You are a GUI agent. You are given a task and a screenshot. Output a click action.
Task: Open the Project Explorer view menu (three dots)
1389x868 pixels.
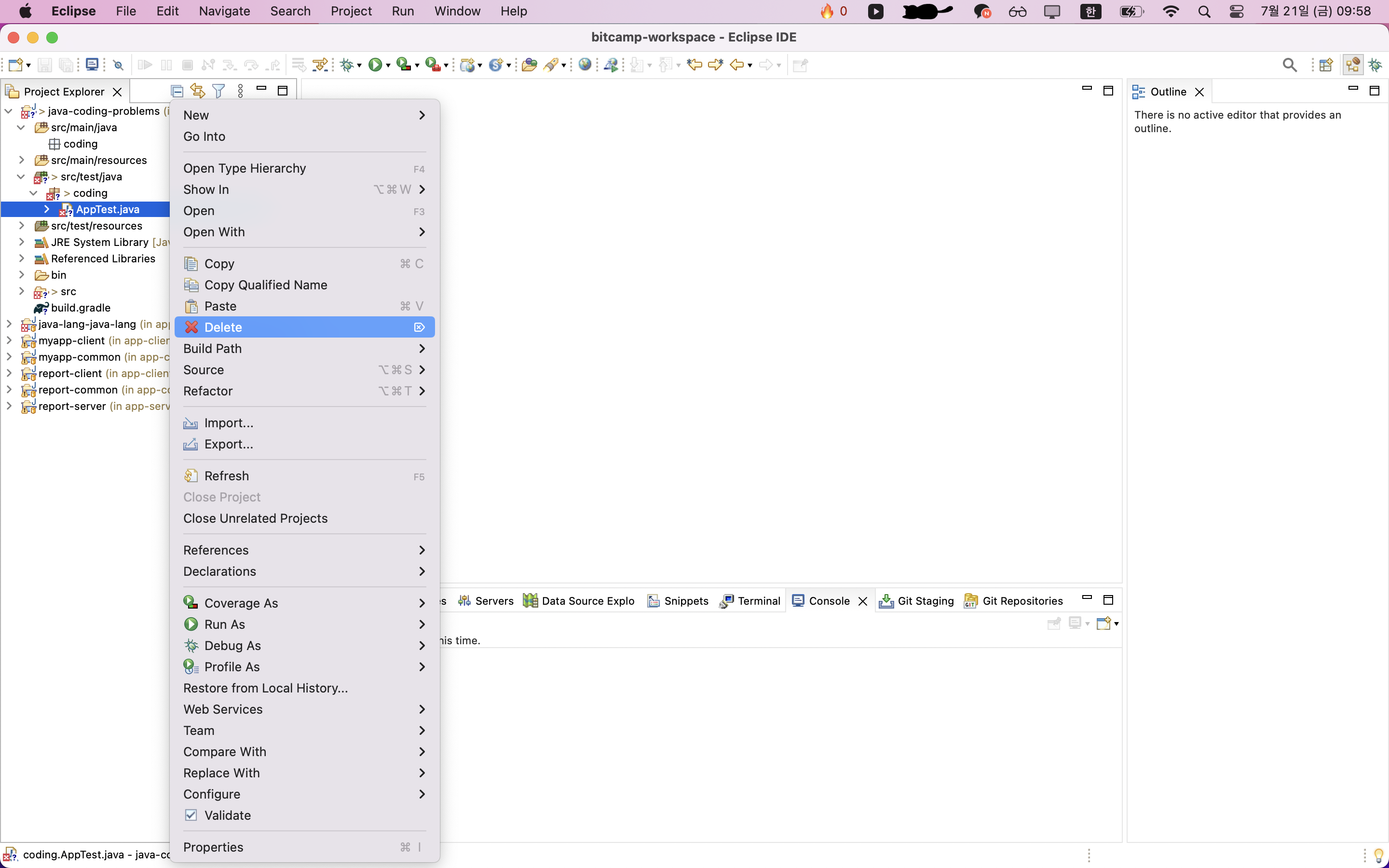tap(241, 91)
